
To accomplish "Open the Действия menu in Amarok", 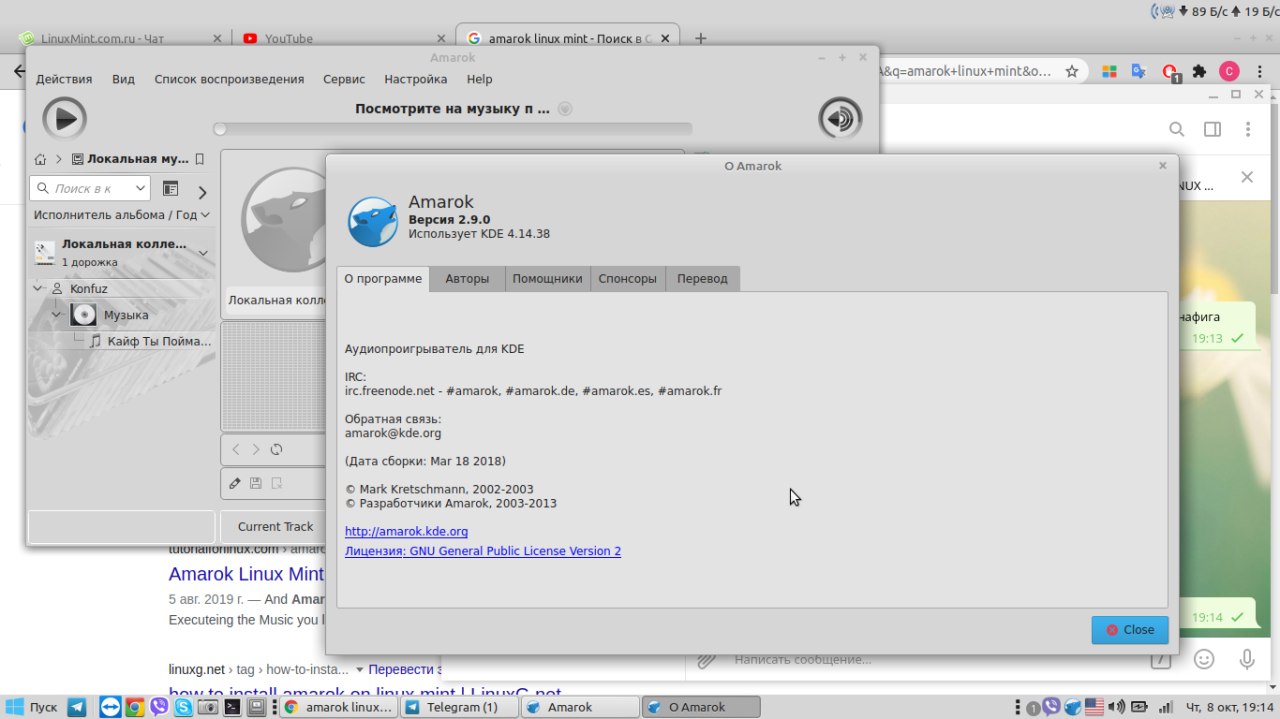I will tap(64, 79).
